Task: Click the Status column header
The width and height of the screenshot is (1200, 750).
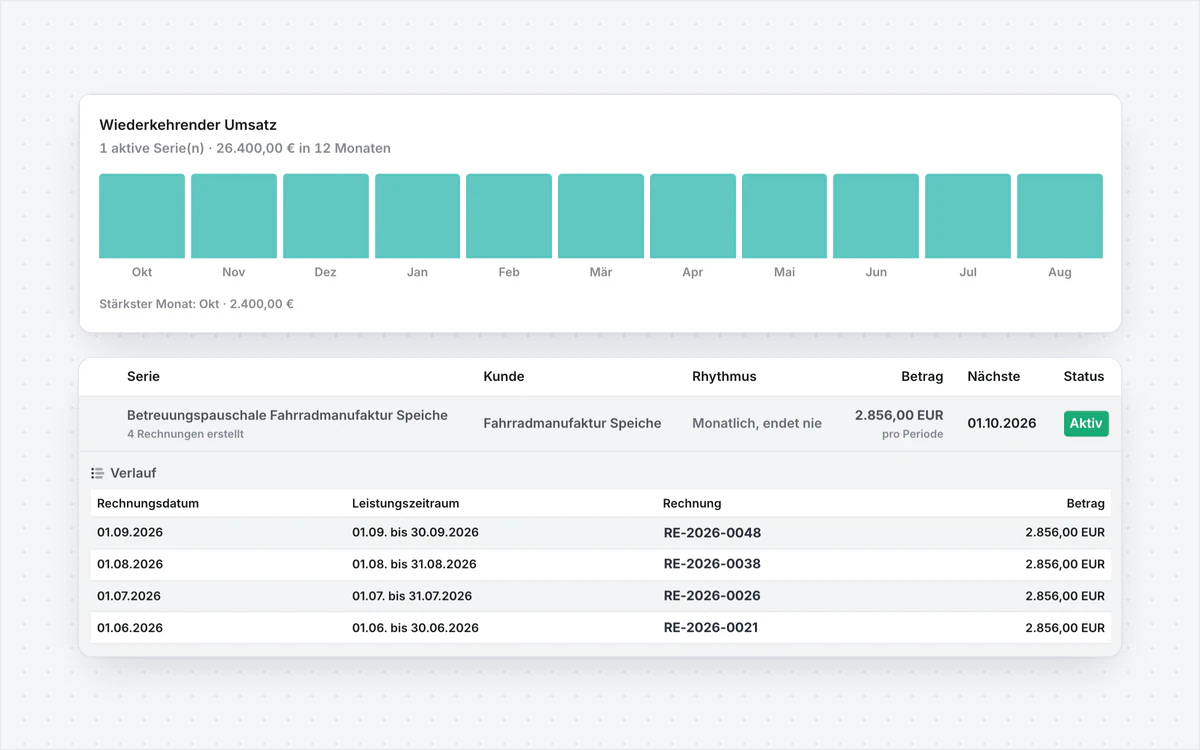Action: [x=1084, y=377]
